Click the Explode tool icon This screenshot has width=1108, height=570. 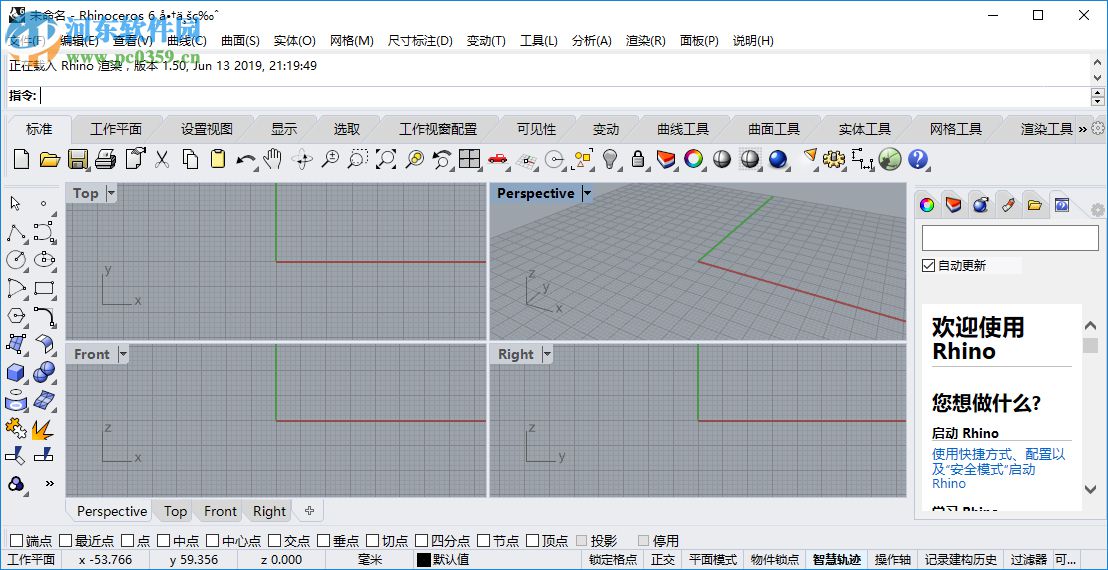43,429
